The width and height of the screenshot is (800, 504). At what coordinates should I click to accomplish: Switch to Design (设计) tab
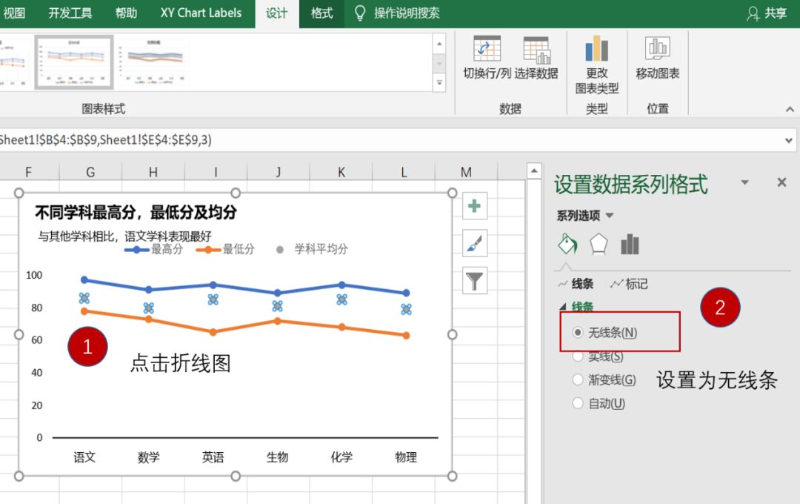pyautogui.click(x=277, y=14)
